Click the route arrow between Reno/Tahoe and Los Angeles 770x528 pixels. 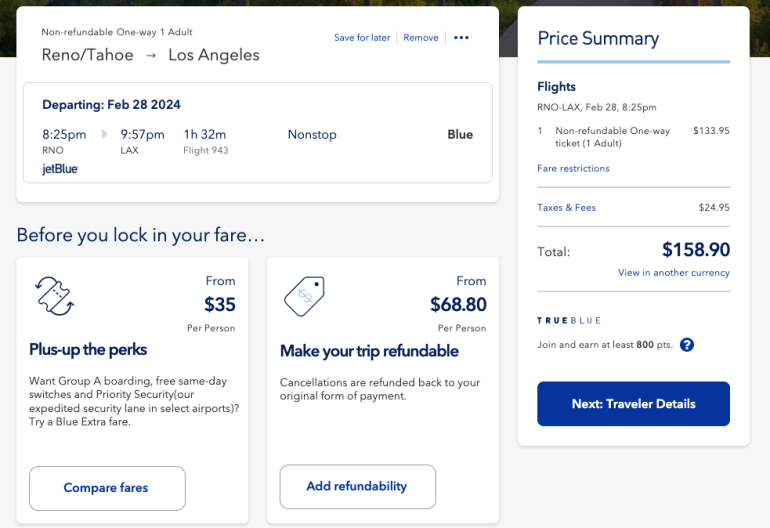click(151, 56)
